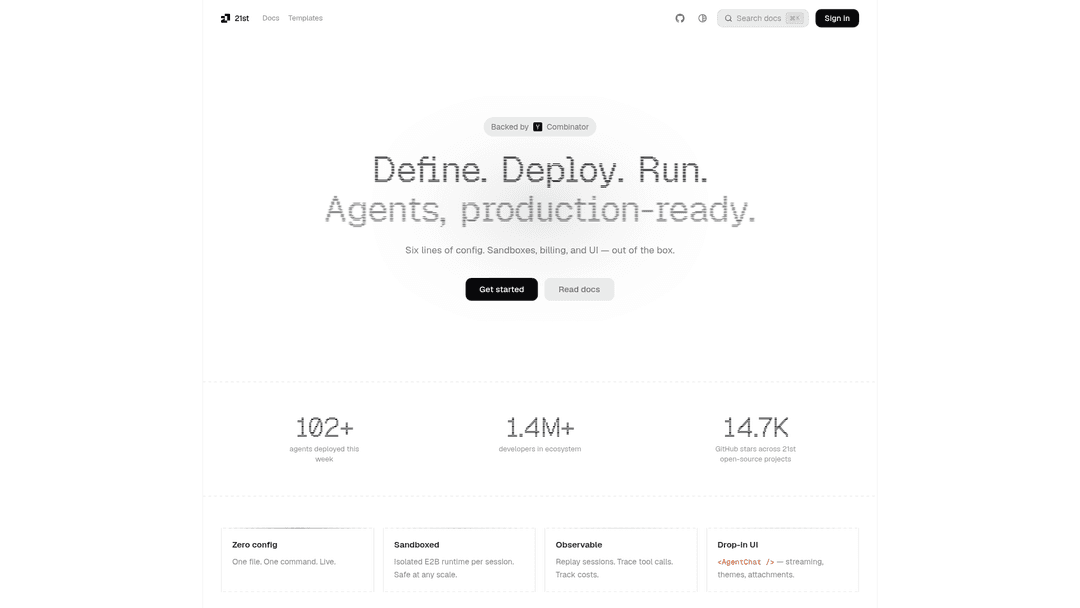Click the Backed by Y Combinator badge
The height and width of the screenshot is (608, 1080).
click(x=540, y=126)
